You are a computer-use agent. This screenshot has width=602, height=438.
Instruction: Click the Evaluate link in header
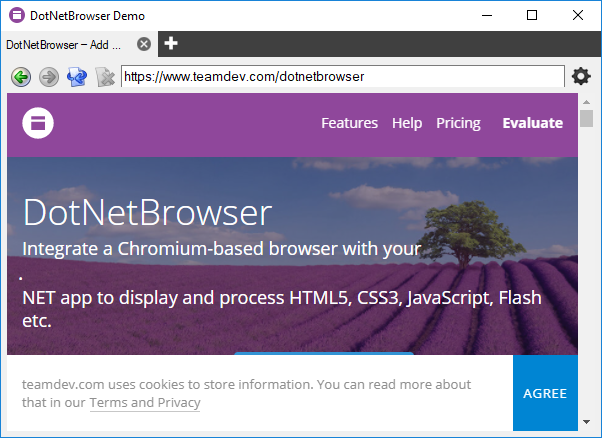533,123
